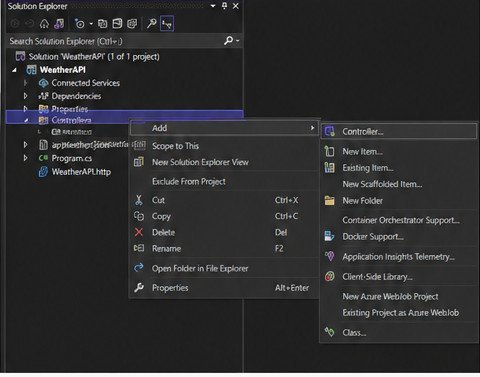This screenshot has width=480, height=377.
Task: Click the Open Folder arrow icon
Action: point(139,267)
